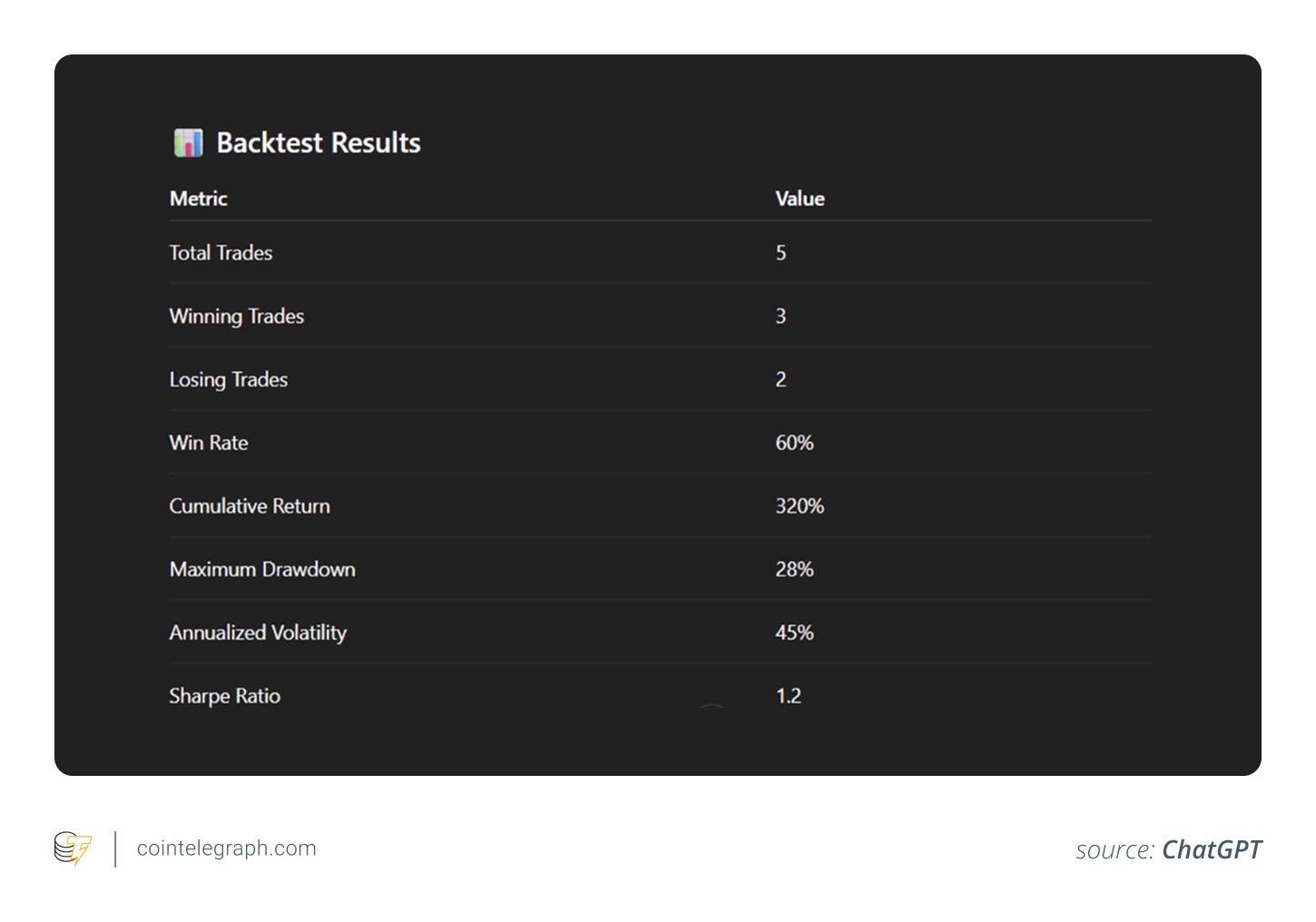Click the Annualized Volatility row label
Image resolution: width=1316 pixels, height=922 pixels.
258,633
